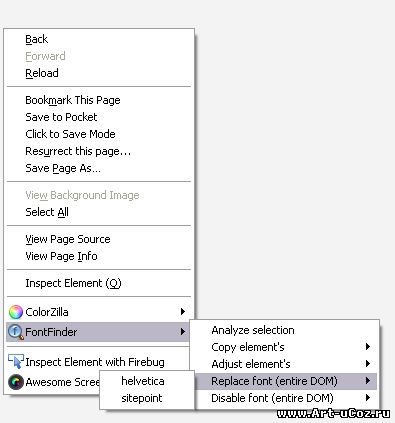395x423 pixels.
Task: Pick sitepoint as replacement font
Action: pos(147,398)
